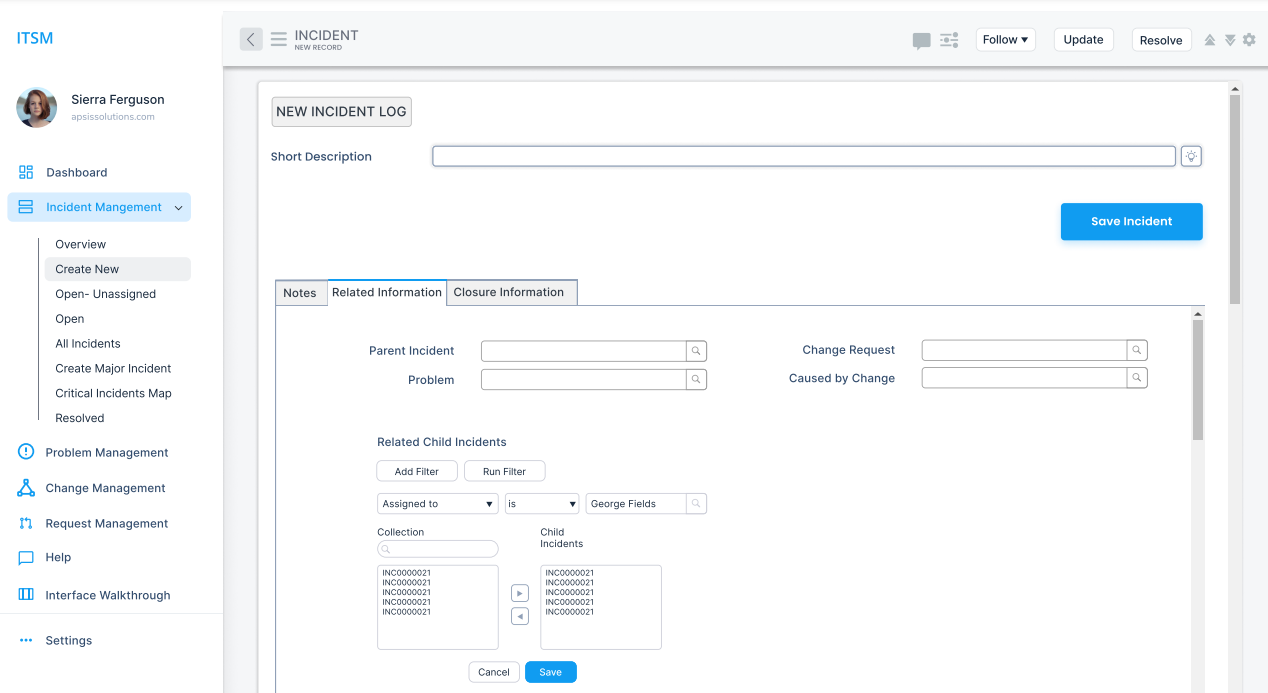
Task: Open the Follow dropdown
Action: tap(1004, 39)
